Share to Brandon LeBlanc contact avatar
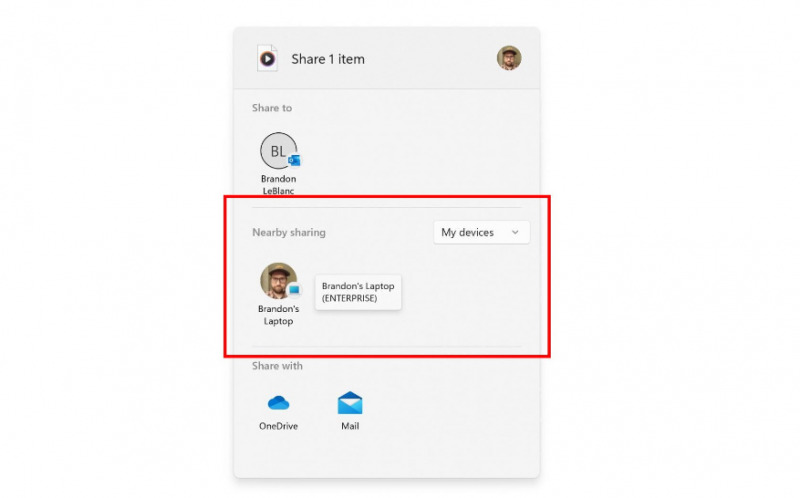Screen dimensions: 800x498 coord(278,151)
